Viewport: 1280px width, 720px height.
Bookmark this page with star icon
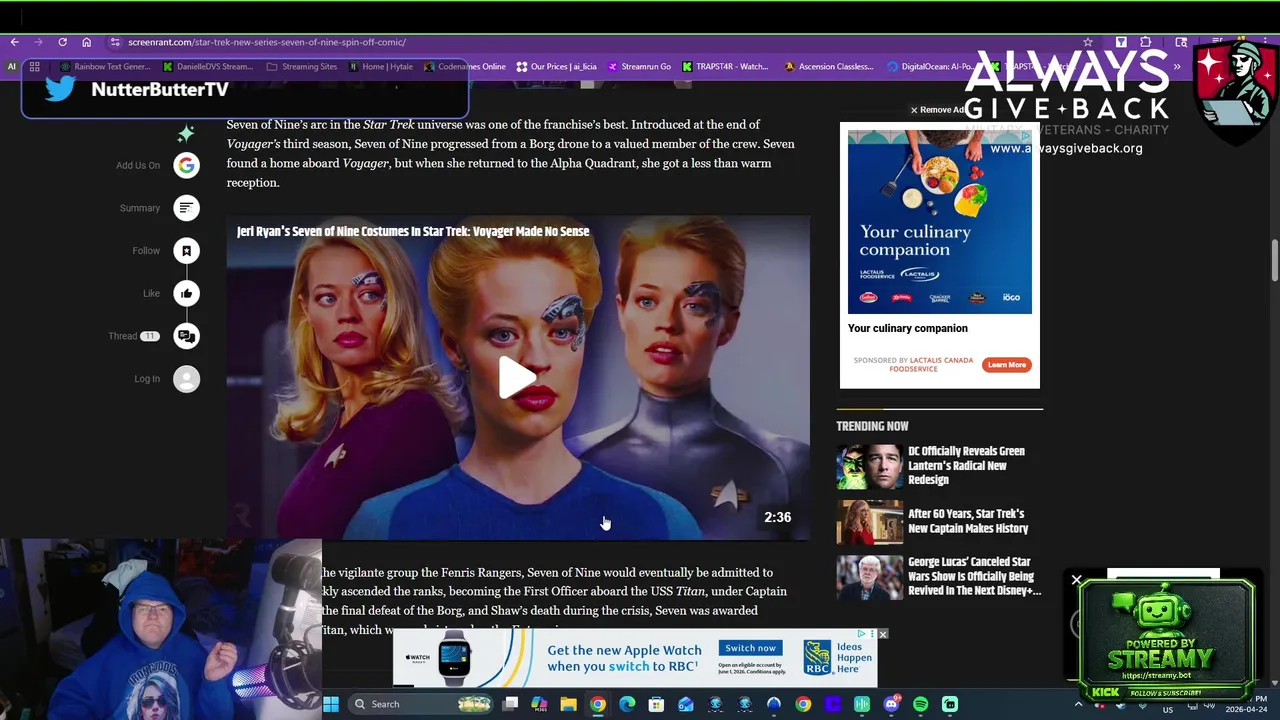tap(1088, 42)
